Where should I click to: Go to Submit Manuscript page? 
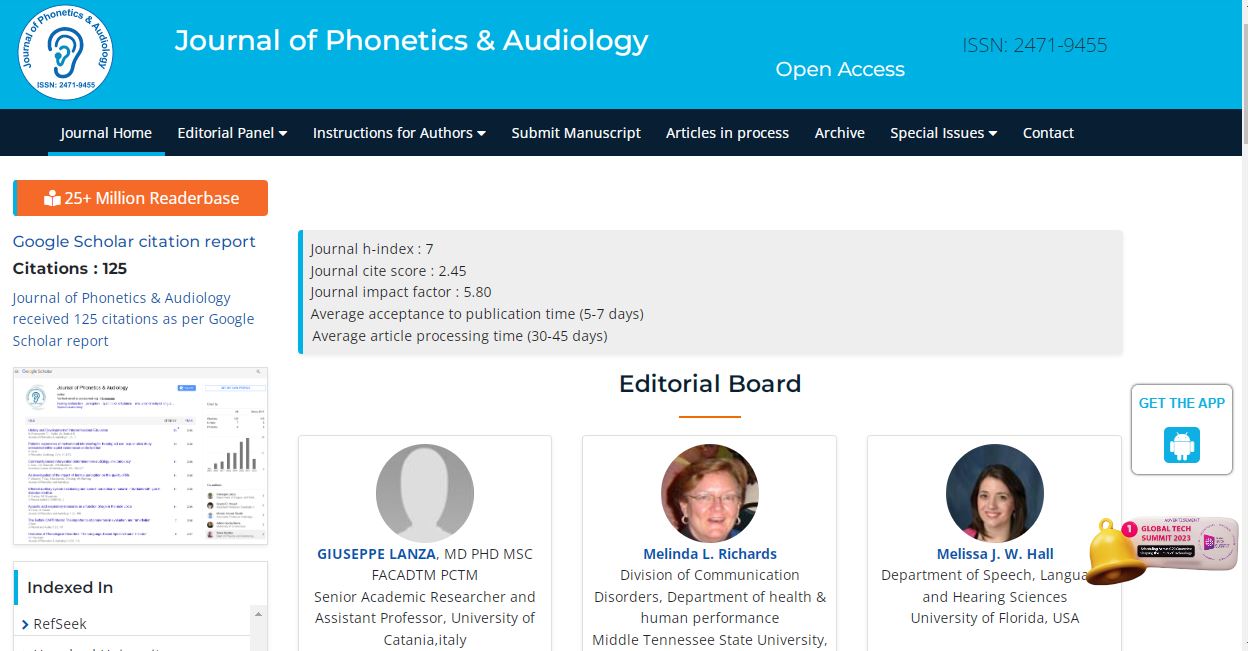[576, 133]
